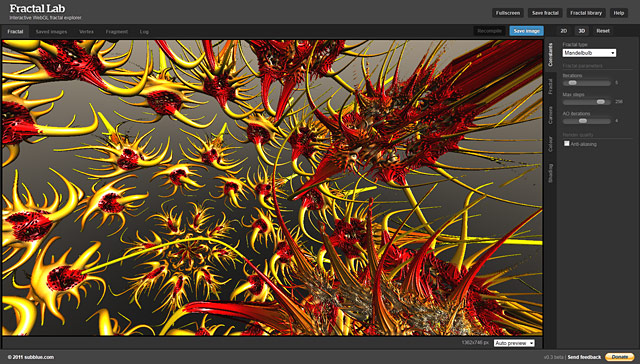Open the Help button
Screen dimensions: 640x364
(619, 13)
